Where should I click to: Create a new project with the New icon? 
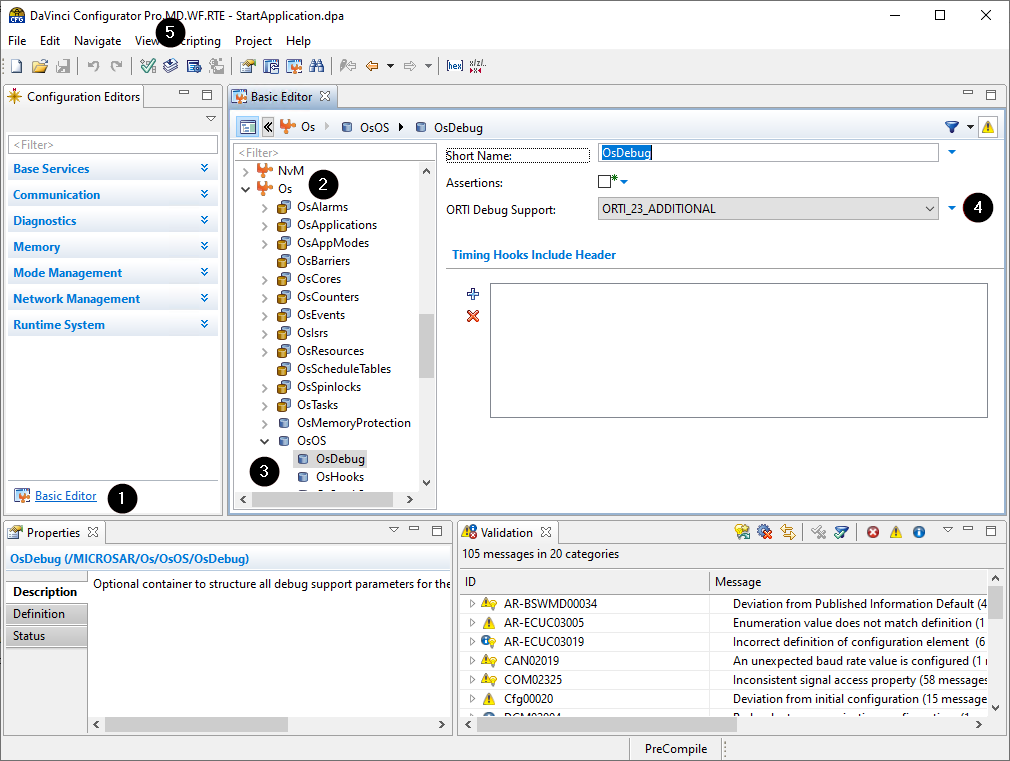point(17,66)
